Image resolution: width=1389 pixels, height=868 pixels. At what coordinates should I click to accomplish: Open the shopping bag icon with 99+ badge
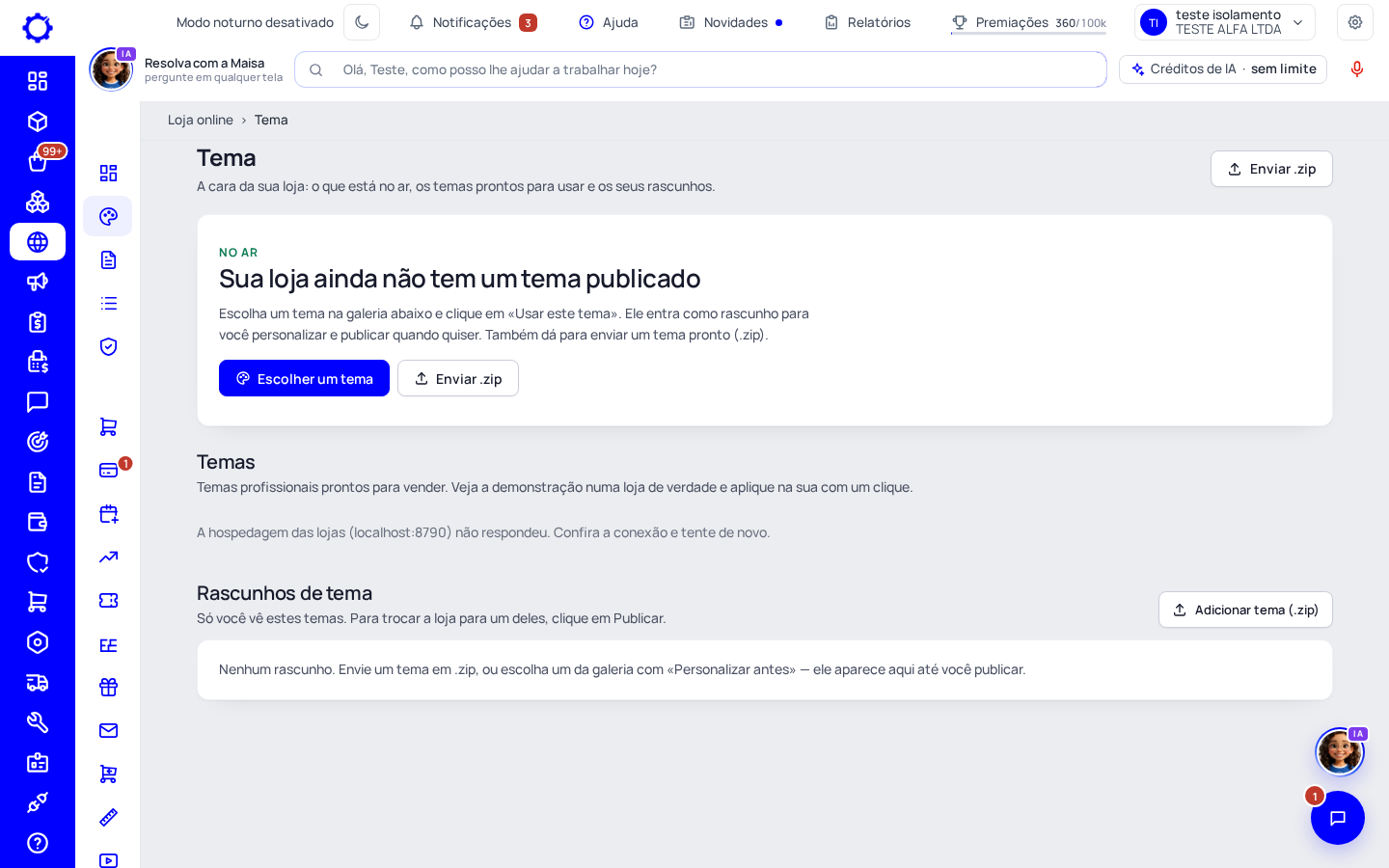(38, 161)
